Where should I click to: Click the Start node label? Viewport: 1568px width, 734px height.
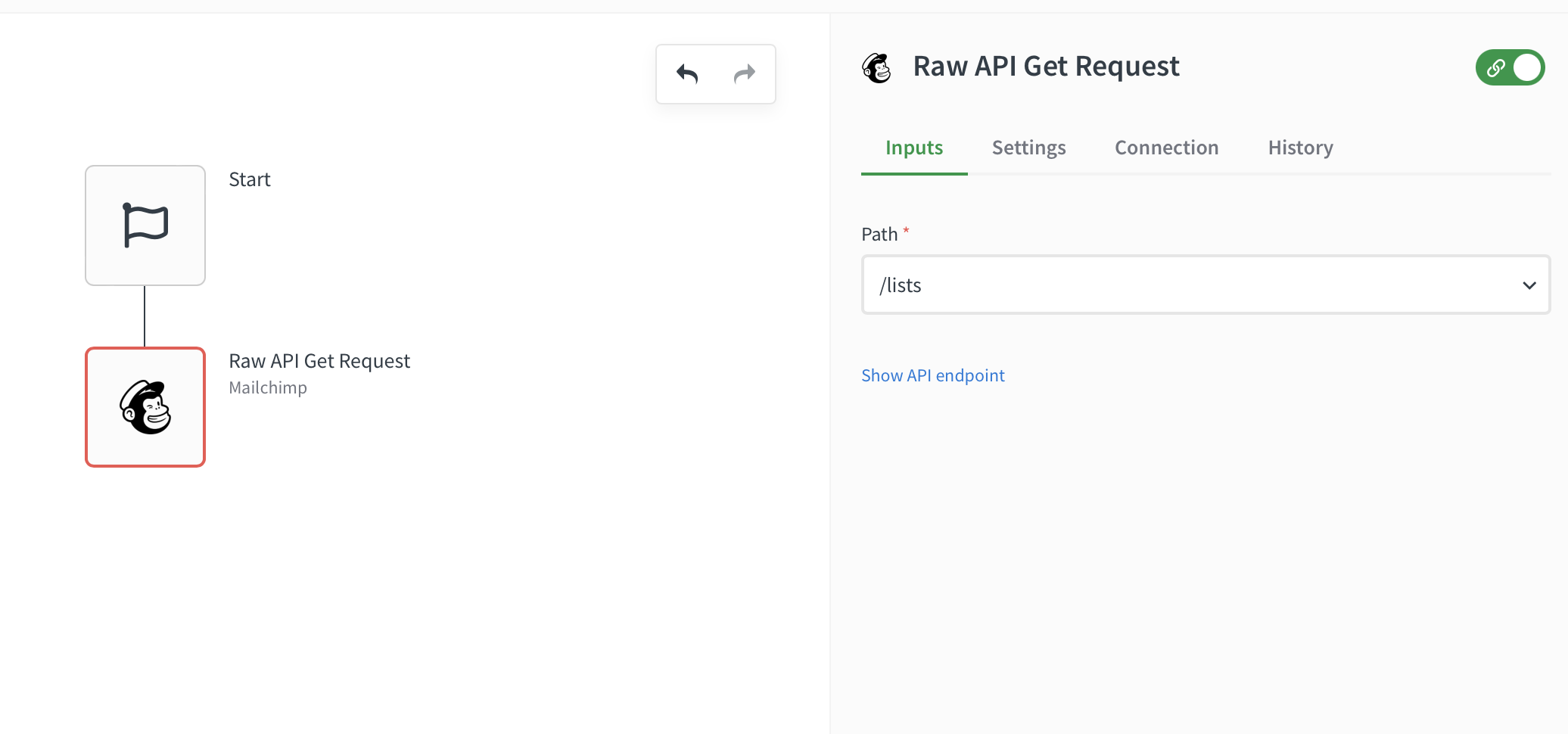(x=250, y=179)
